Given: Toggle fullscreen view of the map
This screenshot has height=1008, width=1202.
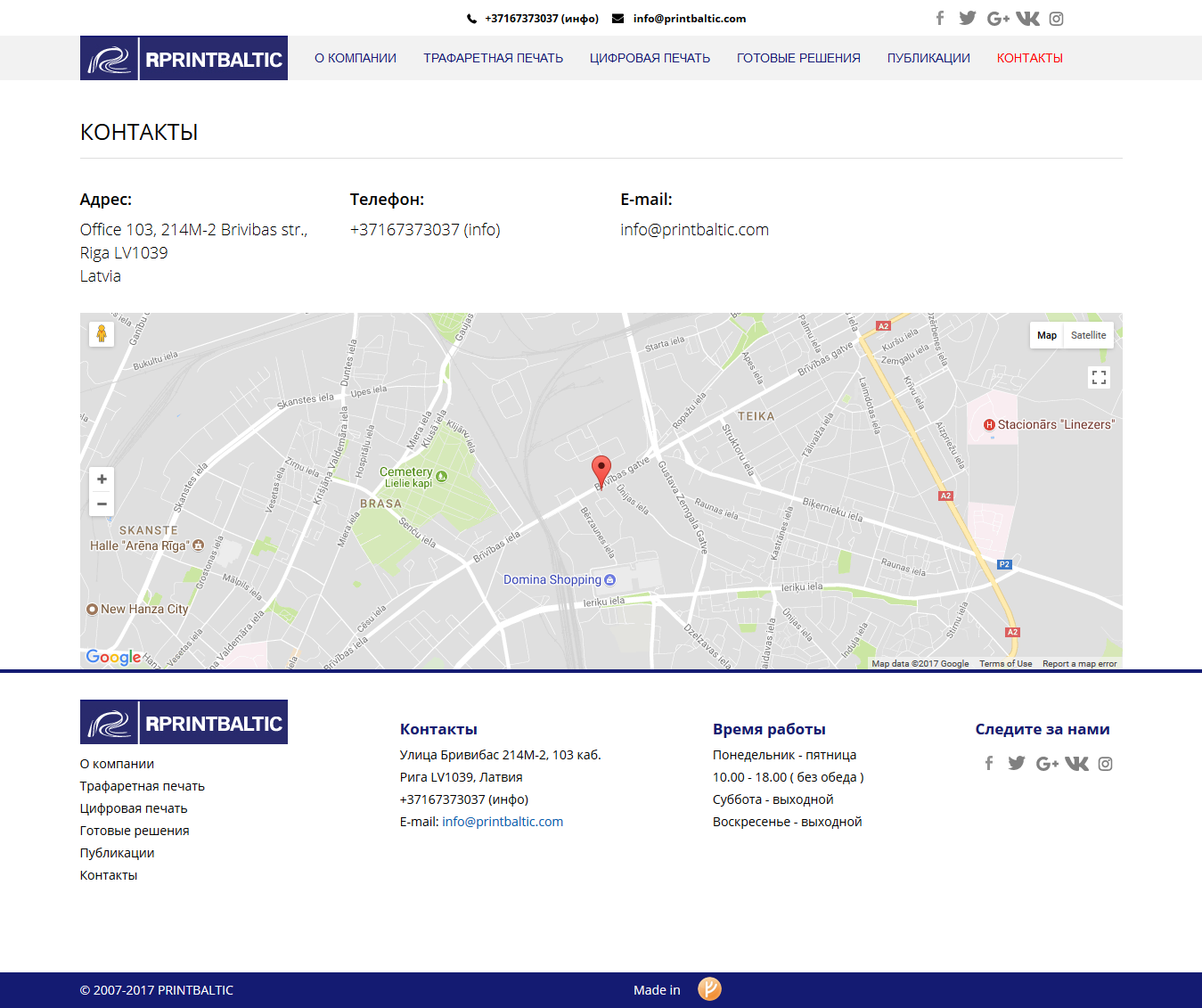Looking at the screenshot, I should [1099, 378].
